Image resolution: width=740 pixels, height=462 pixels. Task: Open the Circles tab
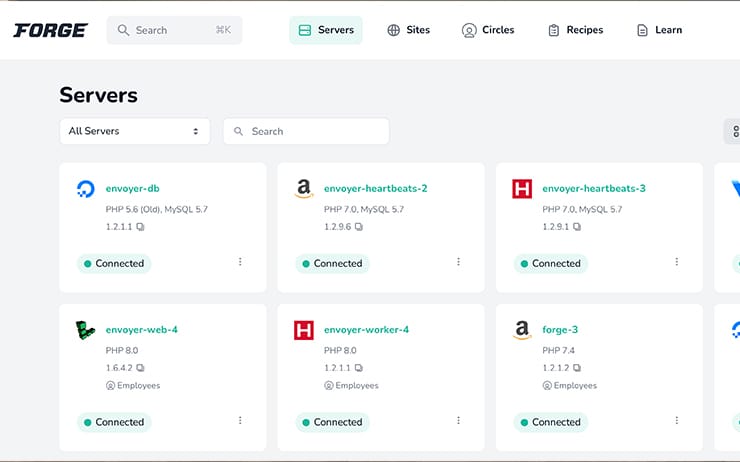[488, 30]
